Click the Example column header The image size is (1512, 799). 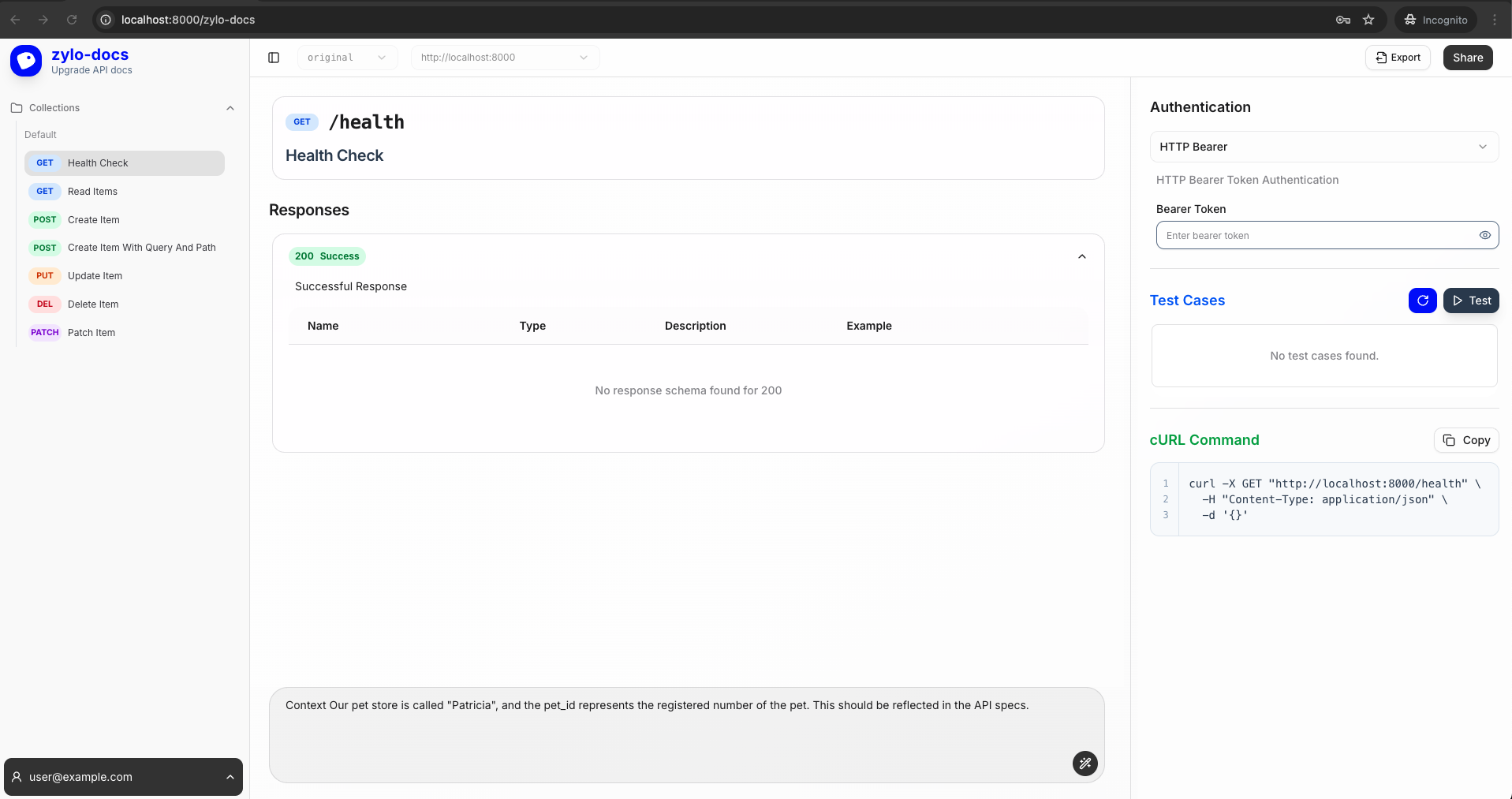[x=869, y=326]
